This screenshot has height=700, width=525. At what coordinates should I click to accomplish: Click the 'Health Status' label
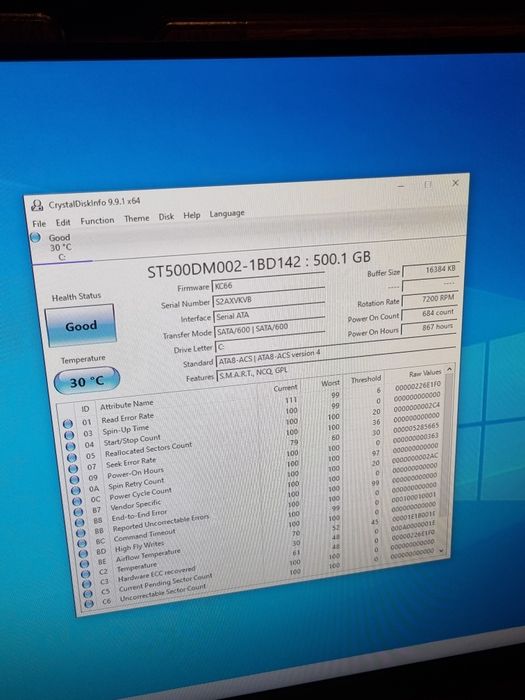coord(76,297)
